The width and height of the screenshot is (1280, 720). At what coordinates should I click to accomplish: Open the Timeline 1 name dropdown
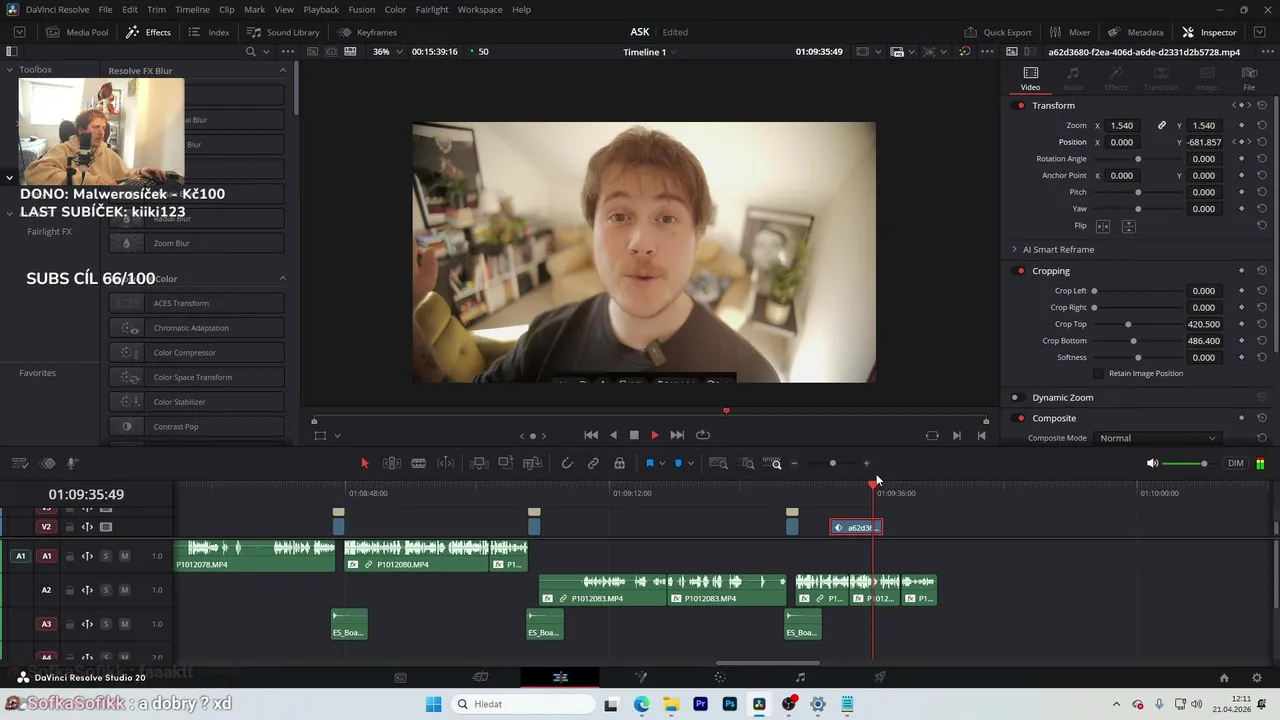point(652,52)
